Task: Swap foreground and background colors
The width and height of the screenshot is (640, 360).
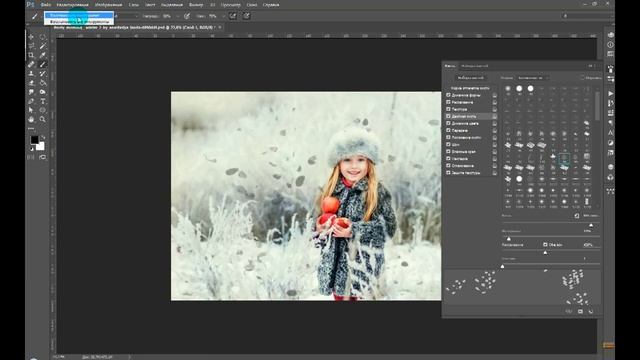Action: (42, 137)
